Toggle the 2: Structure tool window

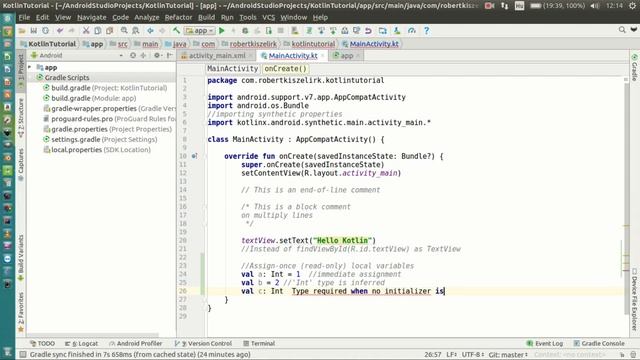point(21,118)
